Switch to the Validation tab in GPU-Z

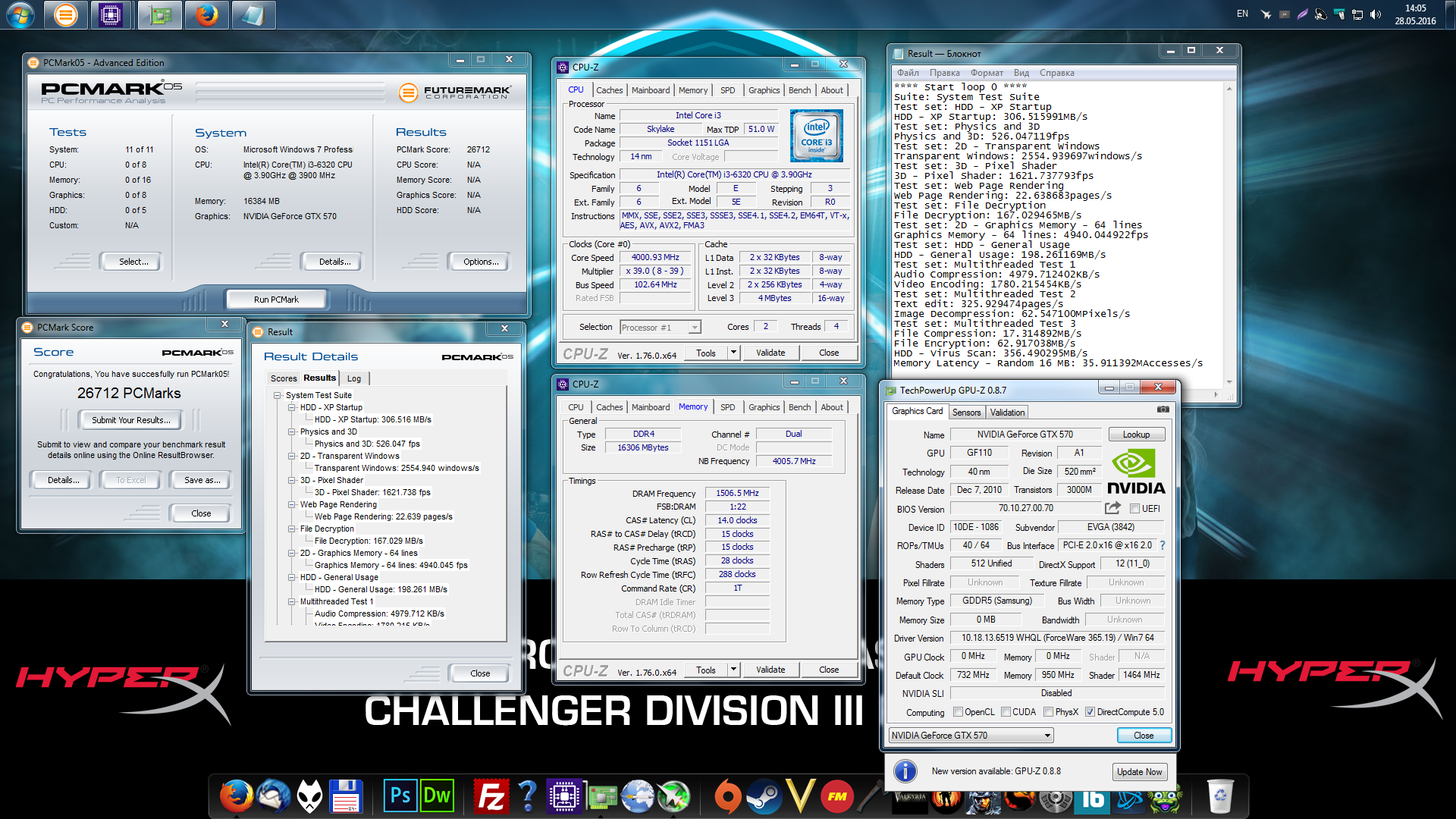1007,412
